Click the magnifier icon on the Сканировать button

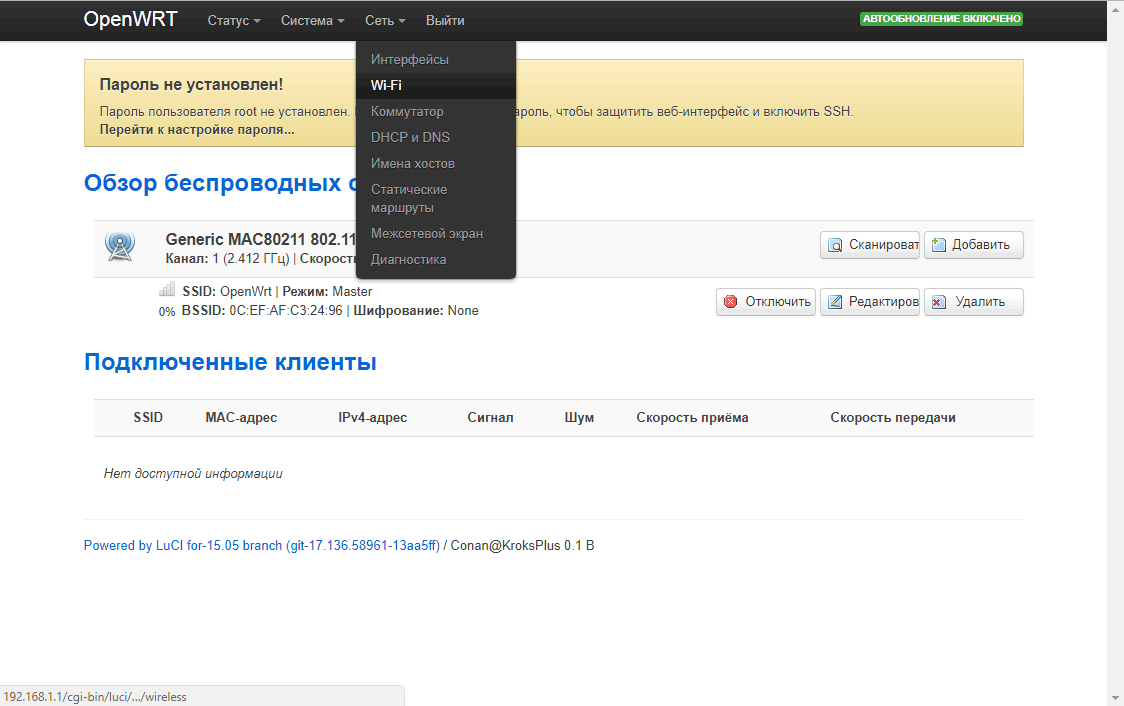tap(835, 245)
